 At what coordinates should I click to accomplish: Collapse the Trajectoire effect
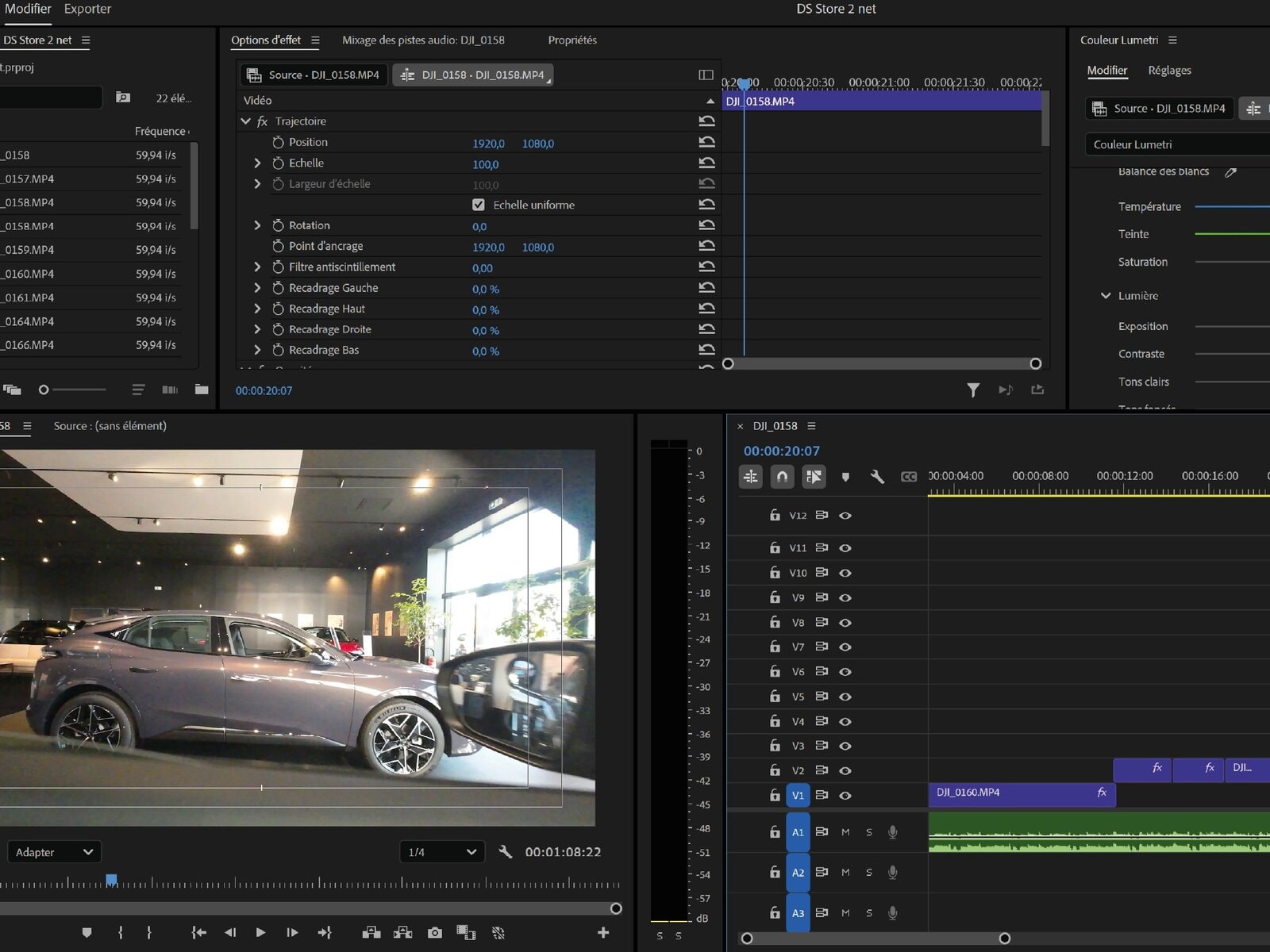click(246, 121)
